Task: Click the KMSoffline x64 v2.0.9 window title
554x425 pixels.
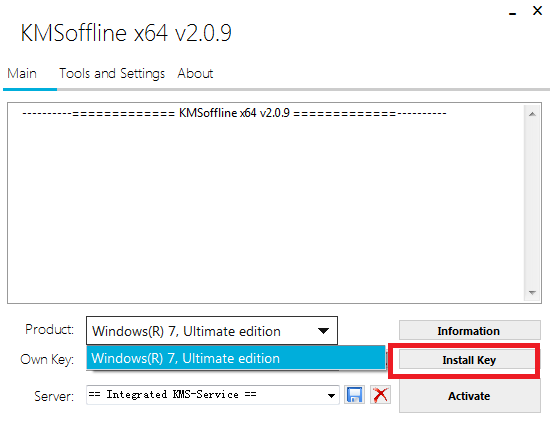Action: (x=126, y=33)
